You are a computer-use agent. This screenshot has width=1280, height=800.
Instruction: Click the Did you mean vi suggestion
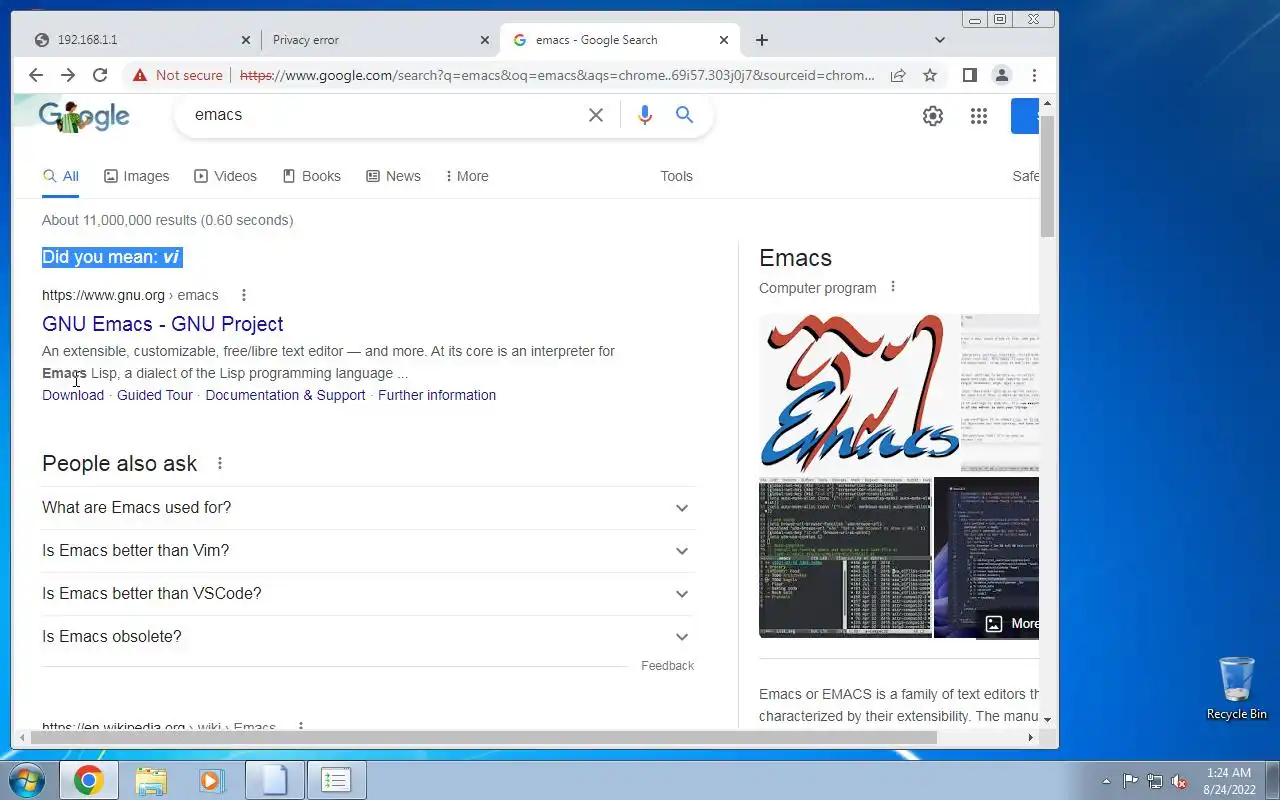click(x=171, y=257)
